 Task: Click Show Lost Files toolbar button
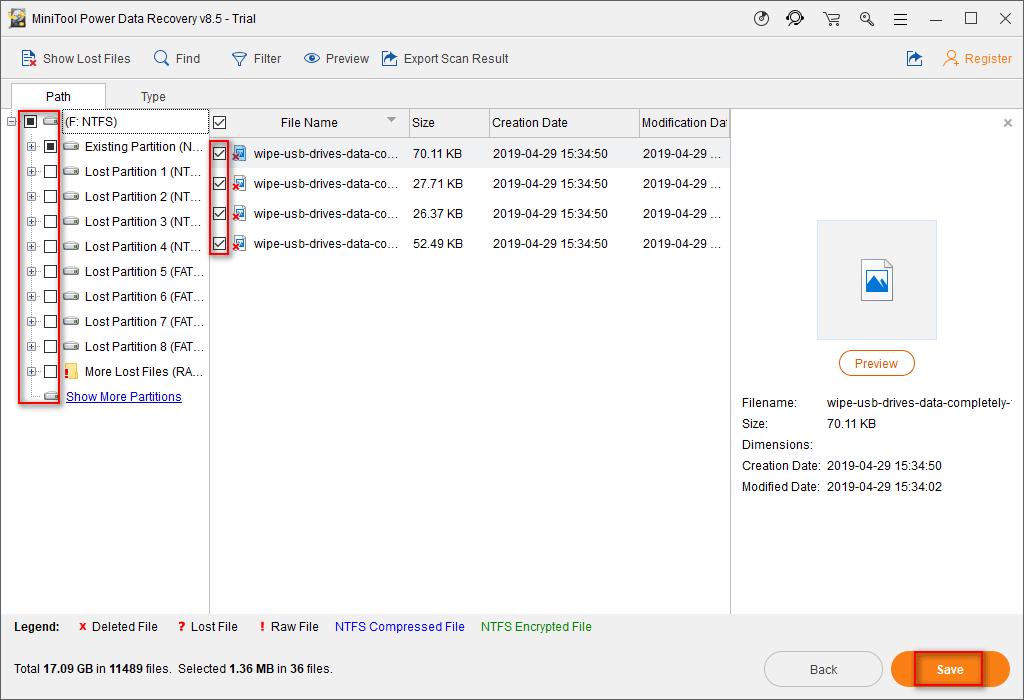pyautogui.click(x=76, y=59)
